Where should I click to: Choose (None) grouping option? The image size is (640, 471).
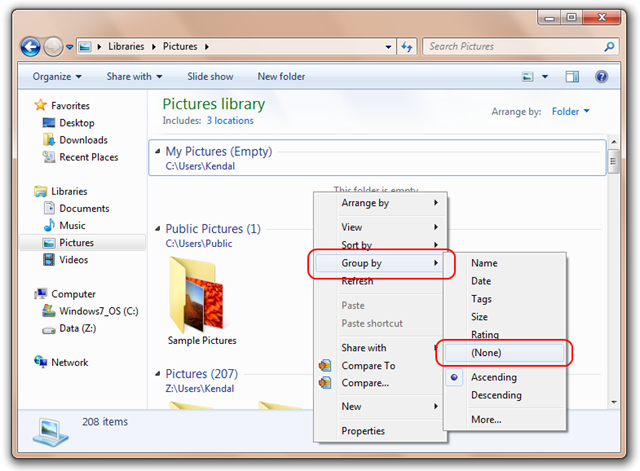(486, 353)
